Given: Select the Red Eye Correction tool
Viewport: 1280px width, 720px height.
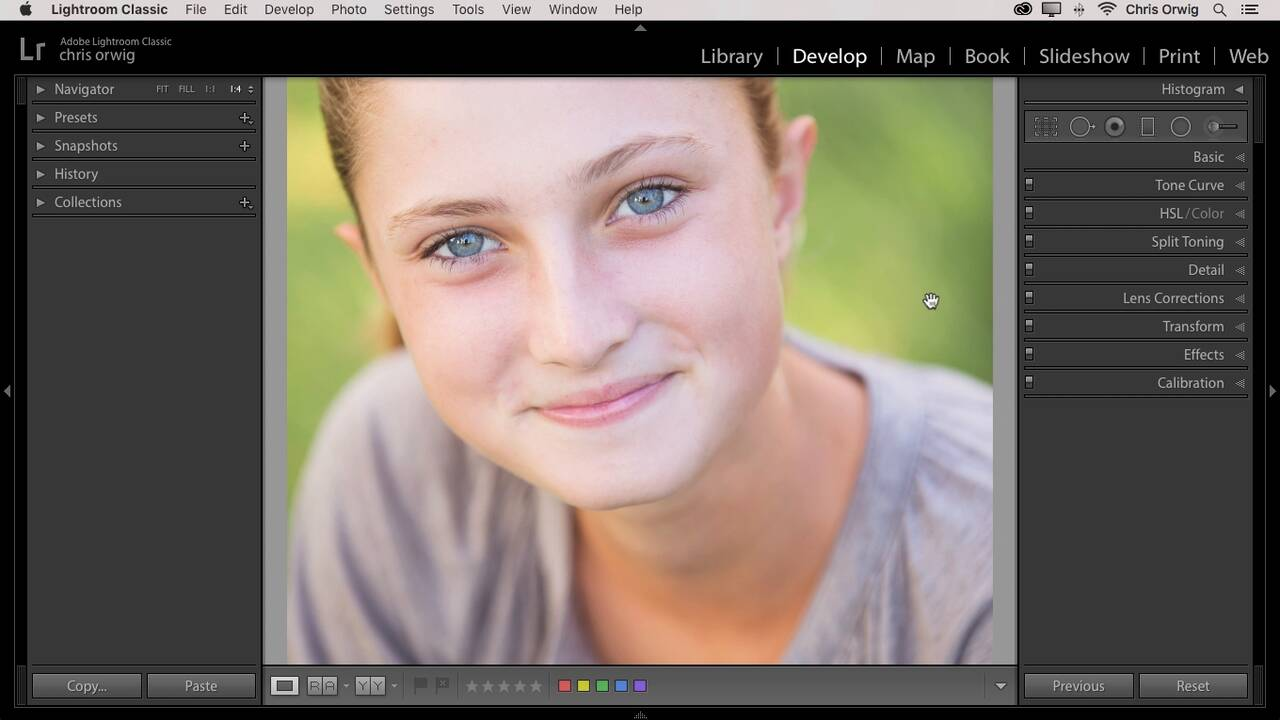Looking at the screenshot, I should 1115,127.
